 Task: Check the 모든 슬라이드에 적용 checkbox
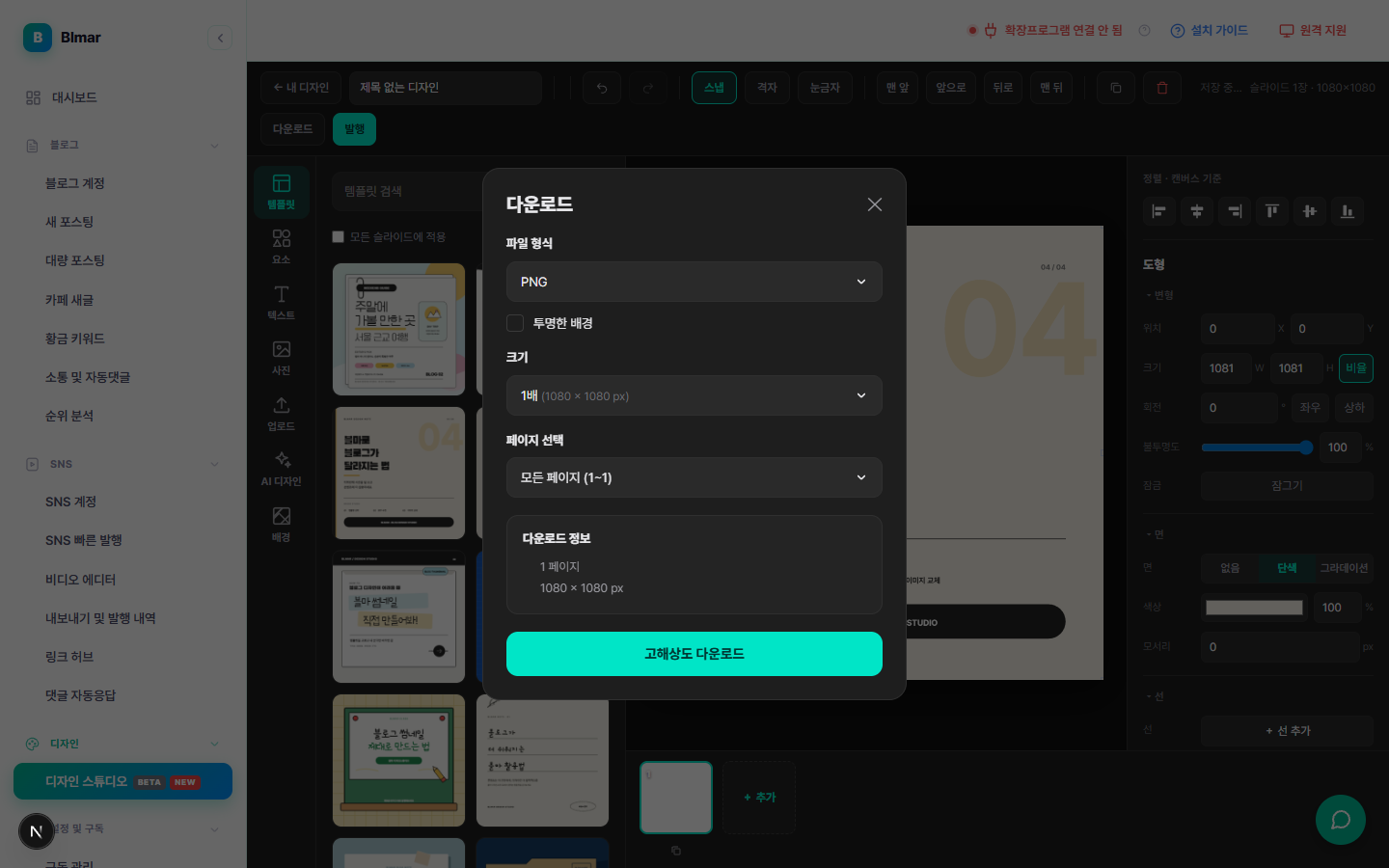pyautogui.click(x=339, y=237)
